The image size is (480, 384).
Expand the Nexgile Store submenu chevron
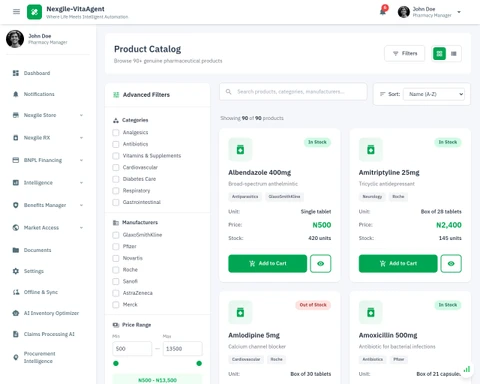pyautogui.click(x=81, y=115)
